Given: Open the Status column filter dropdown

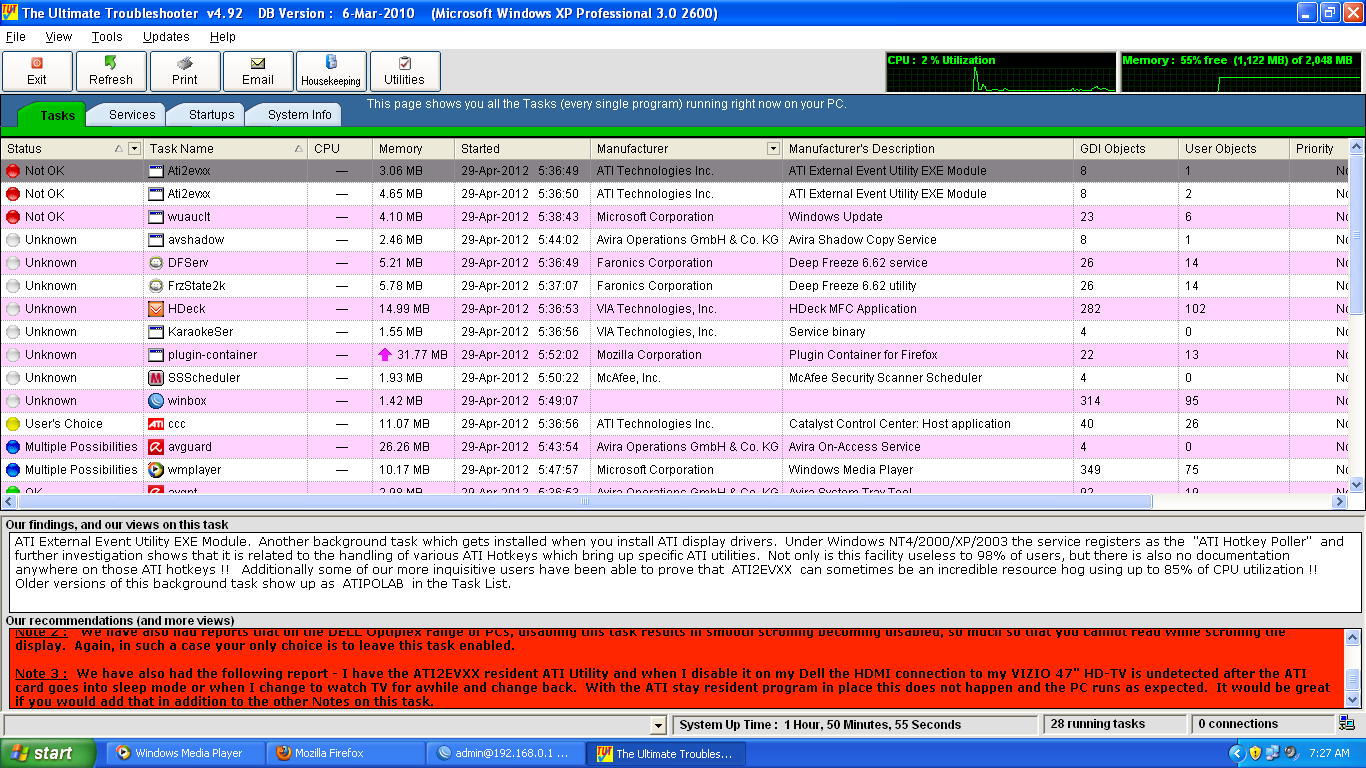Looking at the screenshot, I should (134, 149).
